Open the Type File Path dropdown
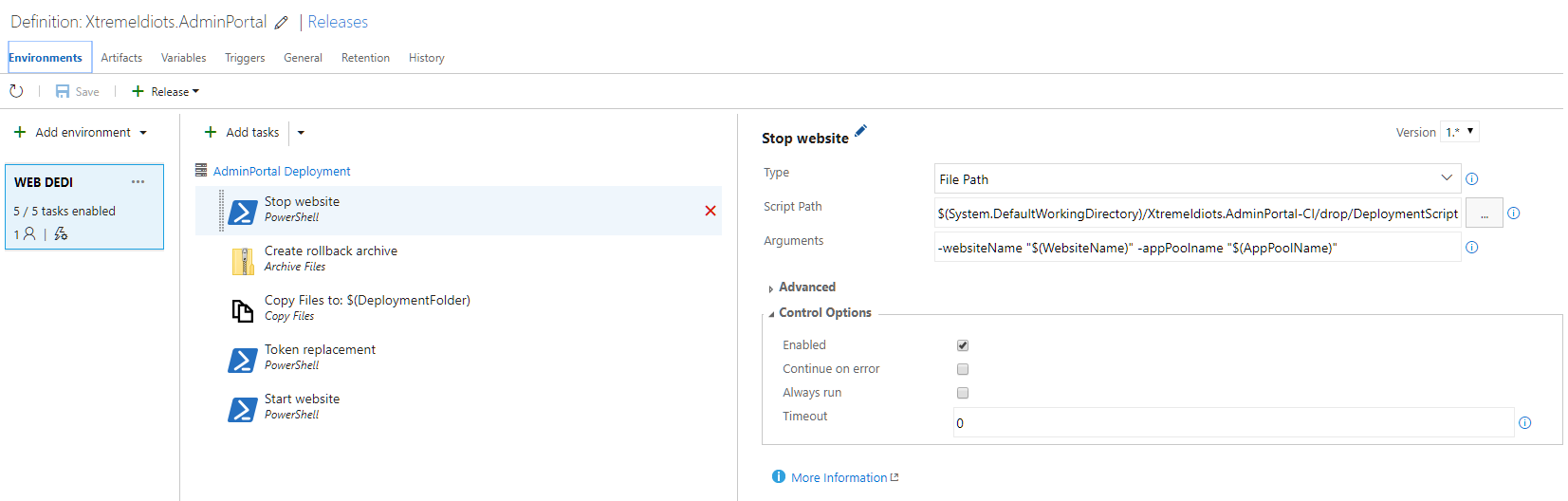 1197,178
